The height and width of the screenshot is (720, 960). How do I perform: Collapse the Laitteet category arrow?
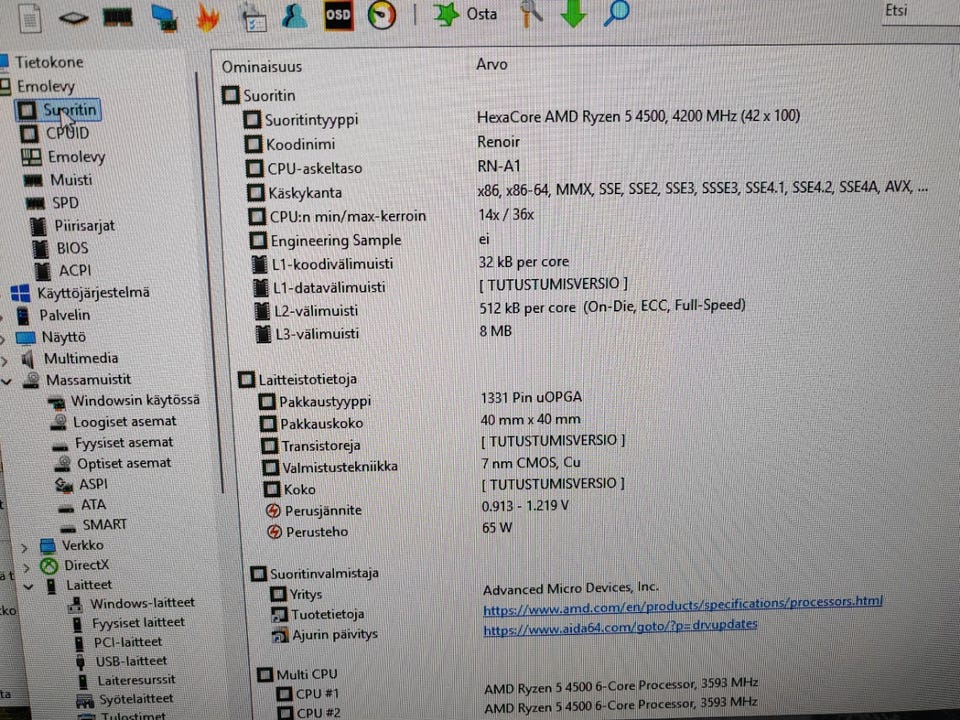(x=28, y=587)
